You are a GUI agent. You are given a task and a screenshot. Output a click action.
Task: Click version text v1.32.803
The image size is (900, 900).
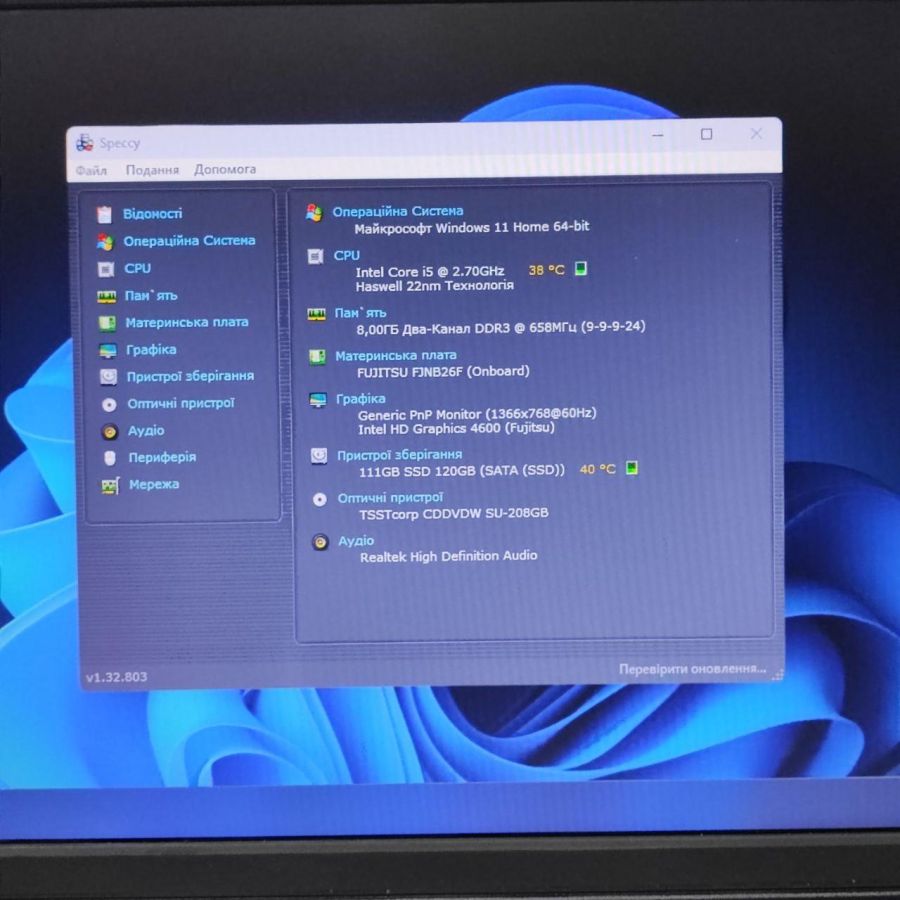(x=117, y=677)
